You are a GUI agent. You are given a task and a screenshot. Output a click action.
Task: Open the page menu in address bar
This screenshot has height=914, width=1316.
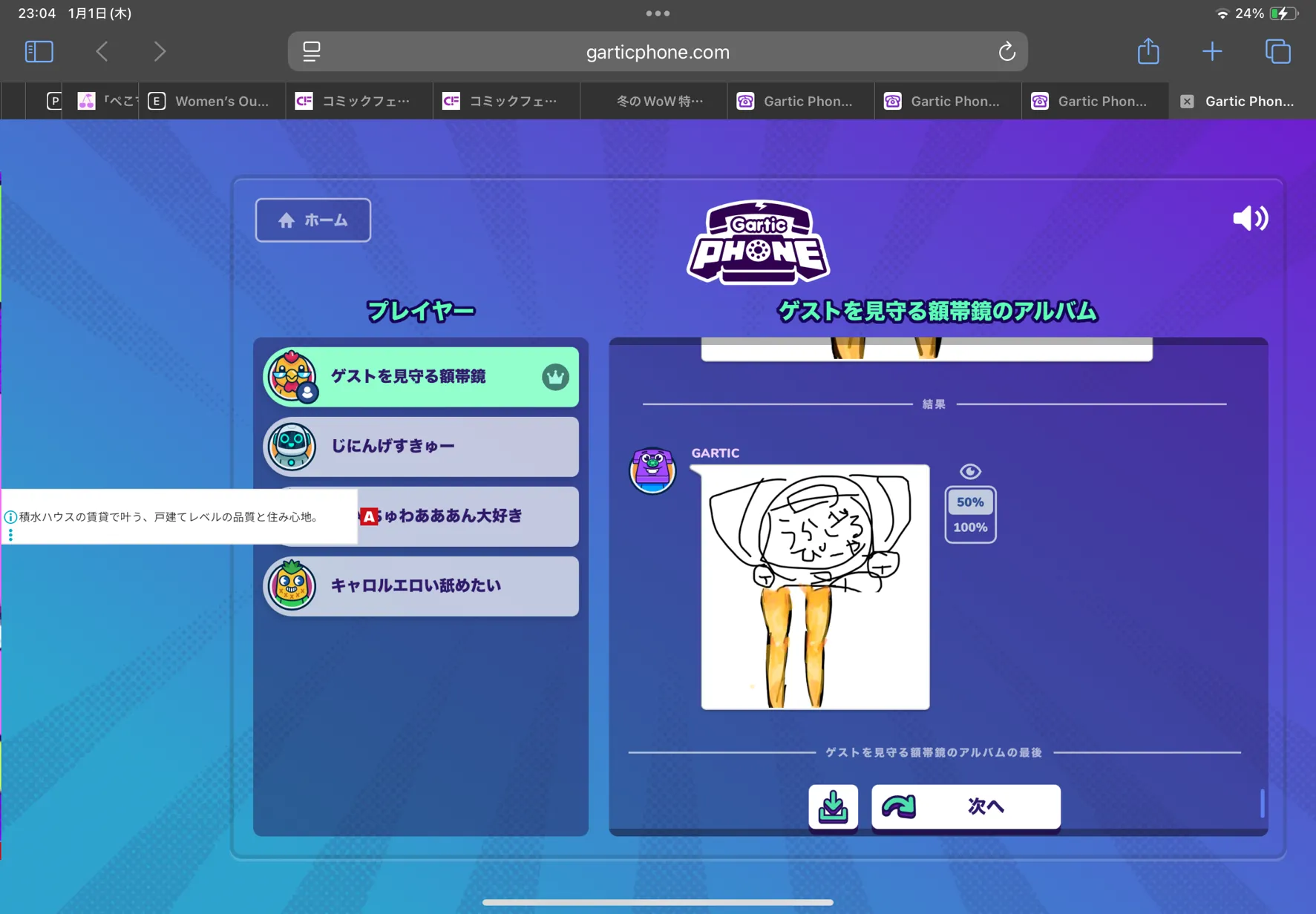pos(312,51)
